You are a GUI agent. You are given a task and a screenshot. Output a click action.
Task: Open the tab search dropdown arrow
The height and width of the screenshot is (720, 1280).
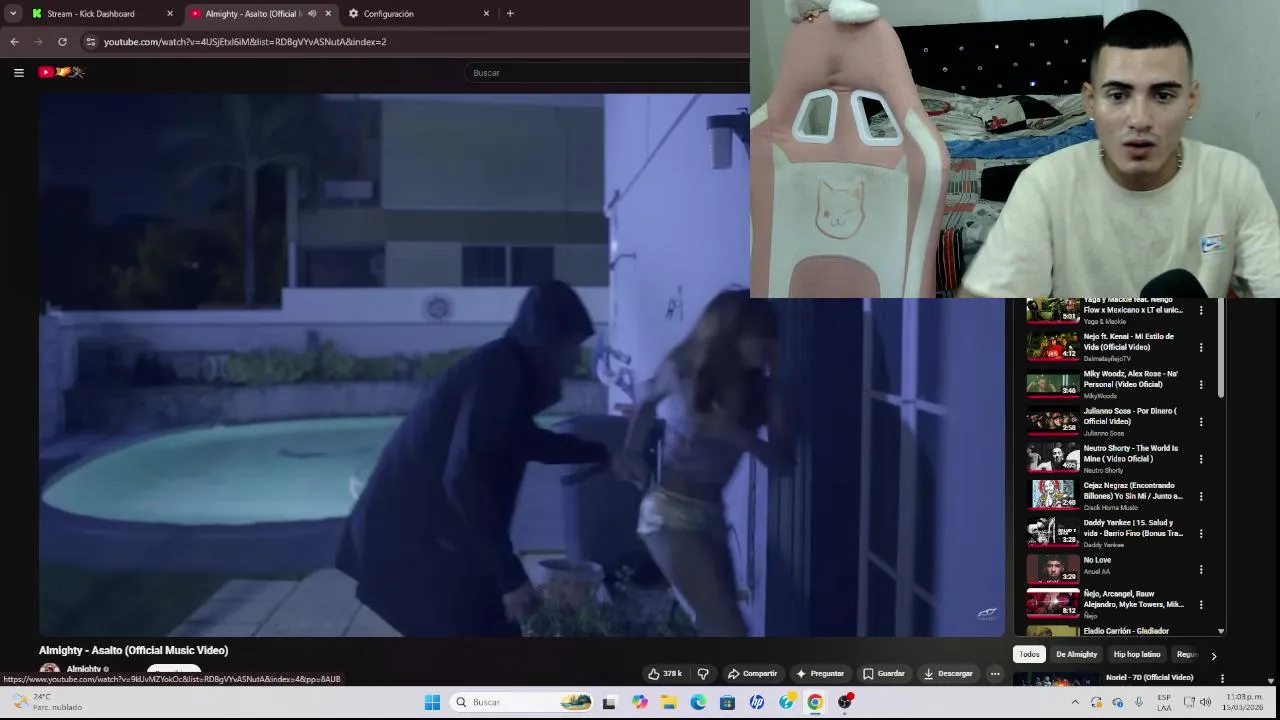[x=12, y=14]
